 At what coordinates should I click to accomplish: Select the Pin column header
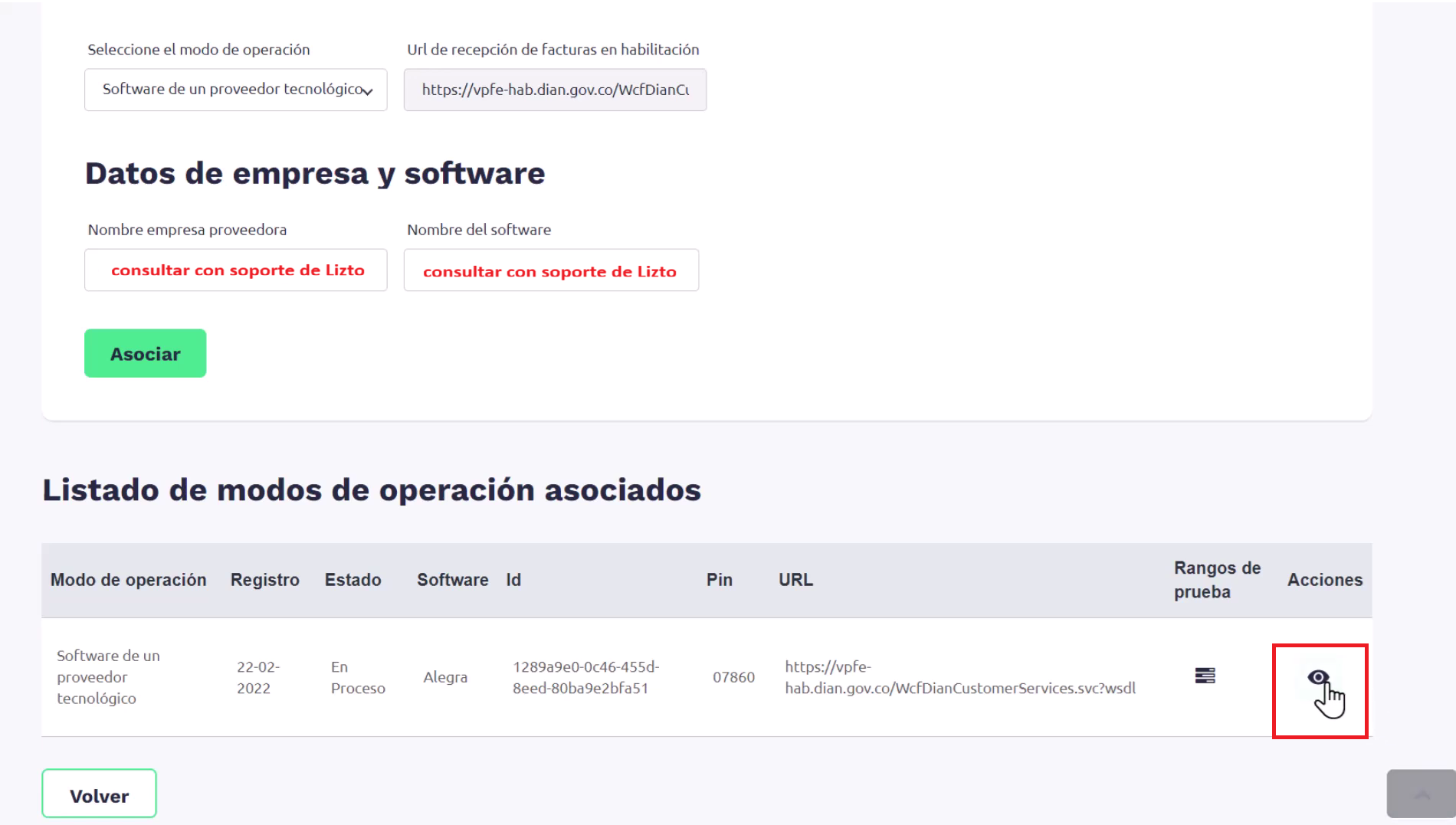click(720, 580)
